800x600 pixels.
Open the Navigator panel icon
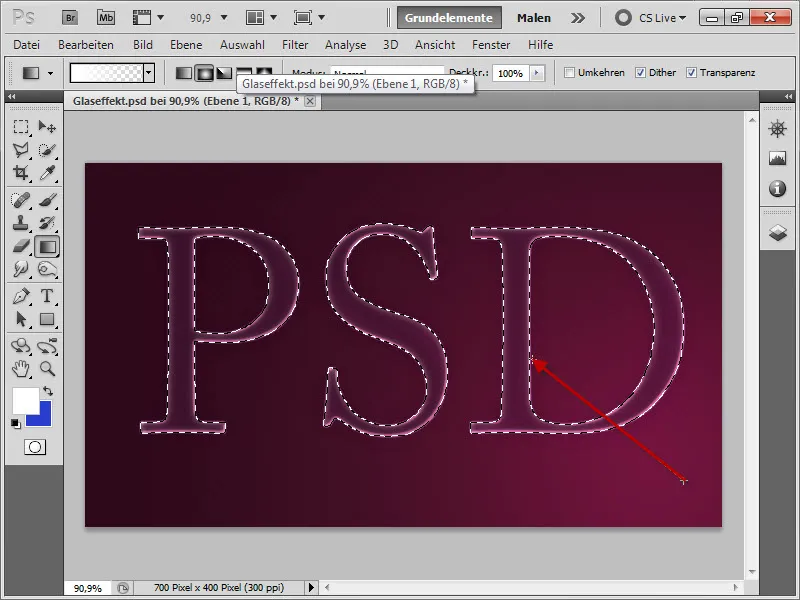click(x=778, y=129)
